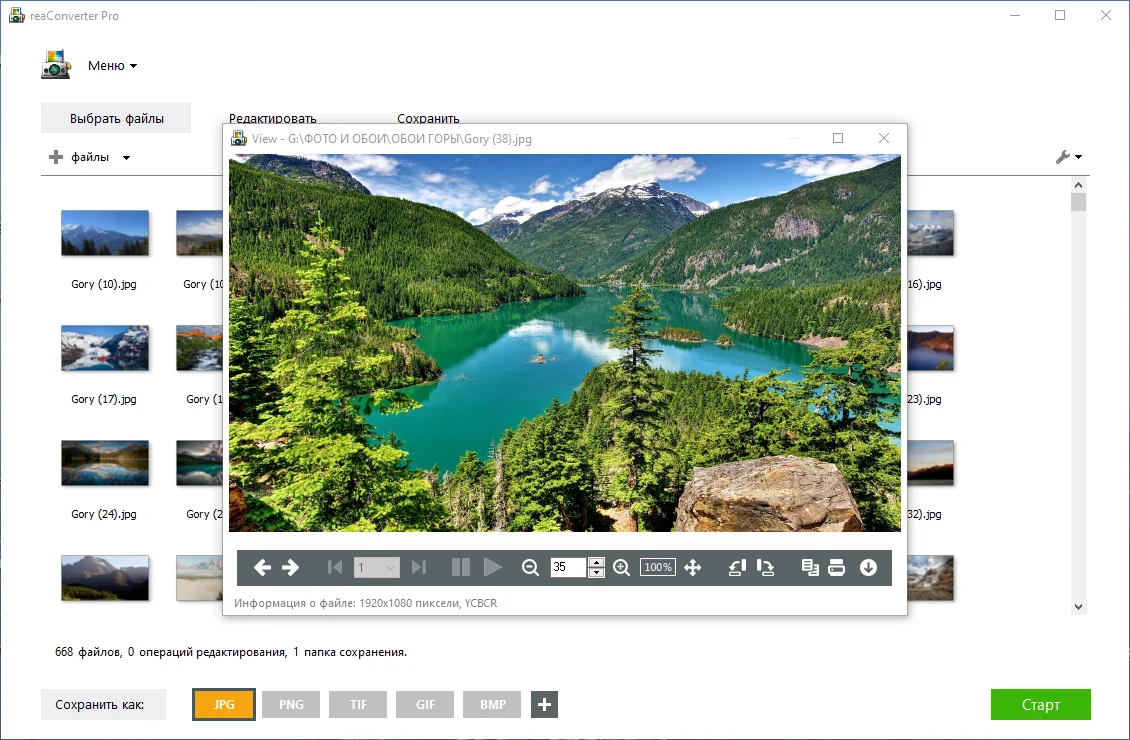This screenshot has height=740, width=1130.
Task: Jump to last page in viewer
Action: click(x=419, y=568)
